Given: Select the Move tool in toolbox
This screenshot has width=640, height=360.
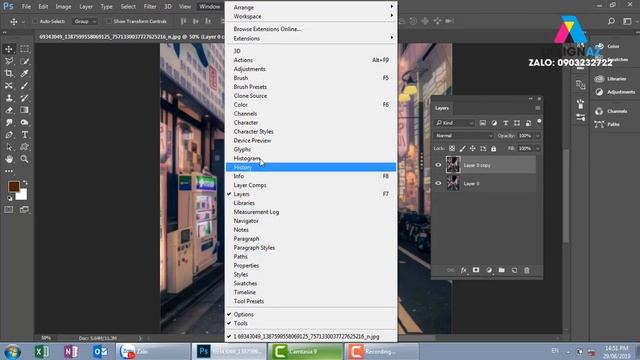Looking at the screenshot, I should point(9,49).
